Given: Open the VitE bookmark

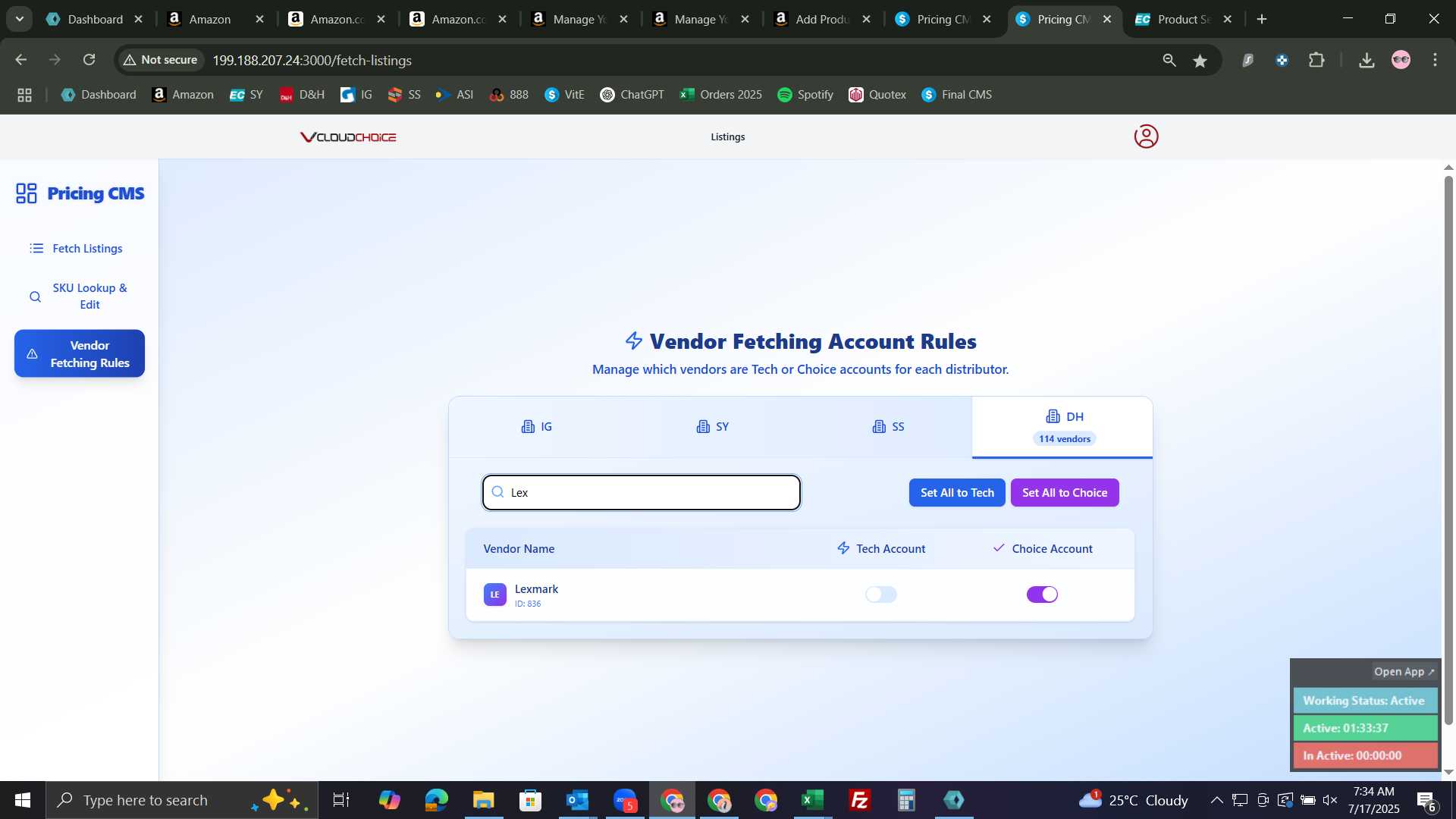Looking at the screenshot, I should (x=564, y=95).
